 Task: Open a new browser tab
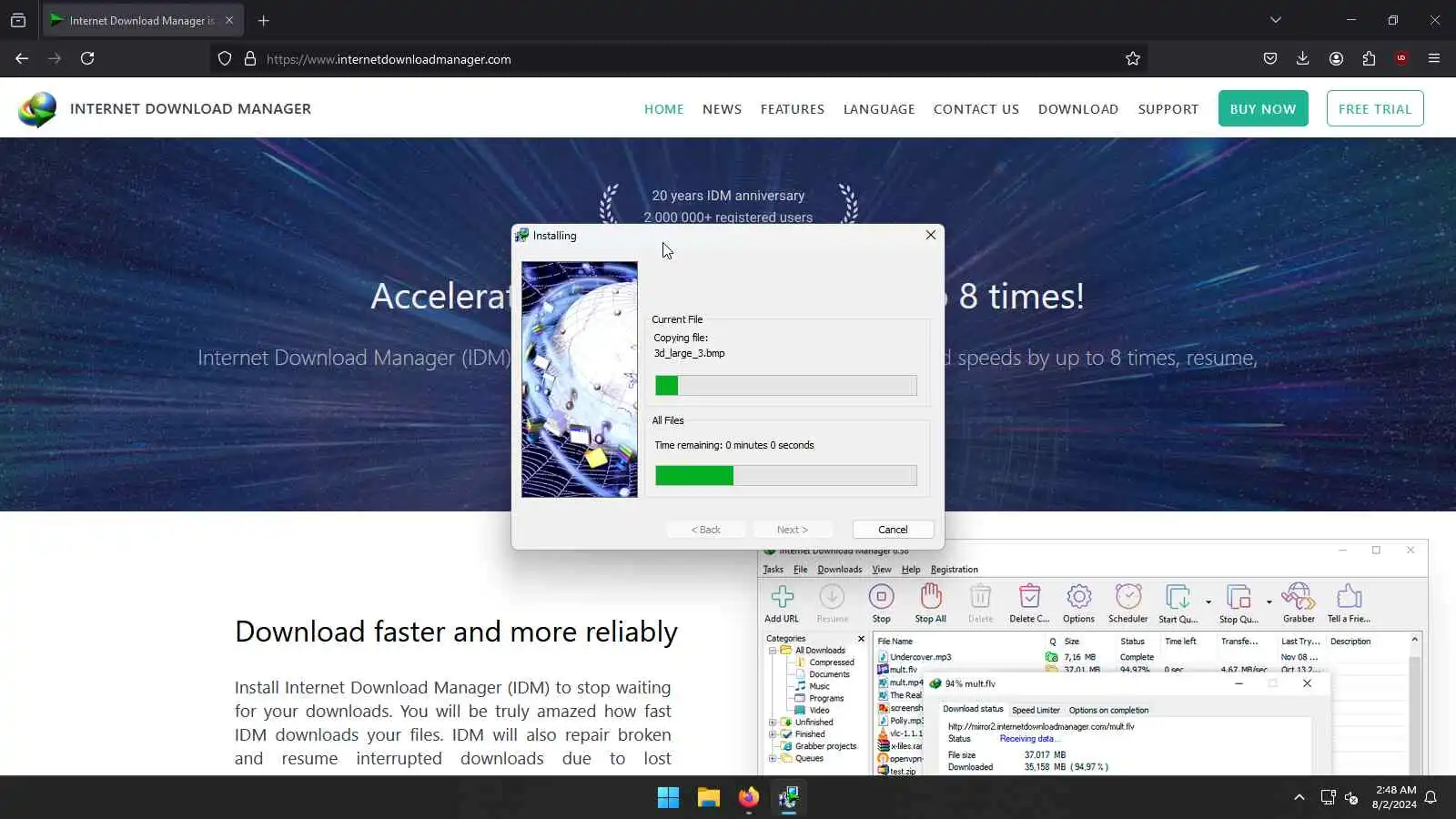(264, 20)
